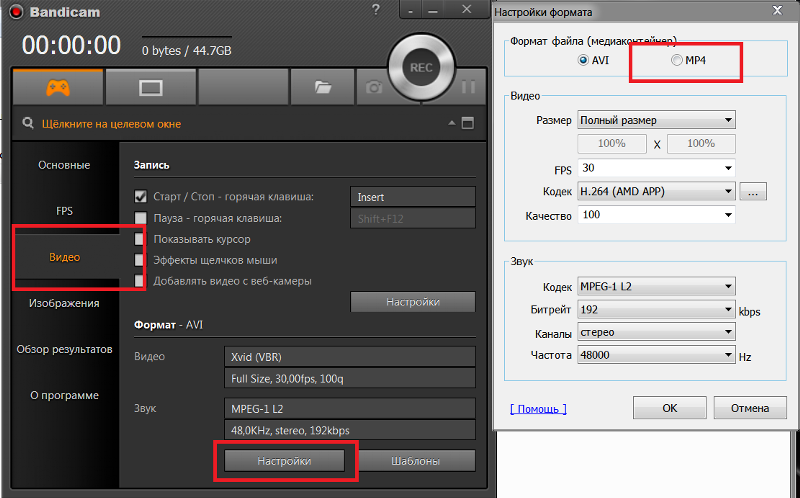Open the Изображения sidebar section
Image resolution: width=800 pixels, height=498 pixels.
coord(64,303)
